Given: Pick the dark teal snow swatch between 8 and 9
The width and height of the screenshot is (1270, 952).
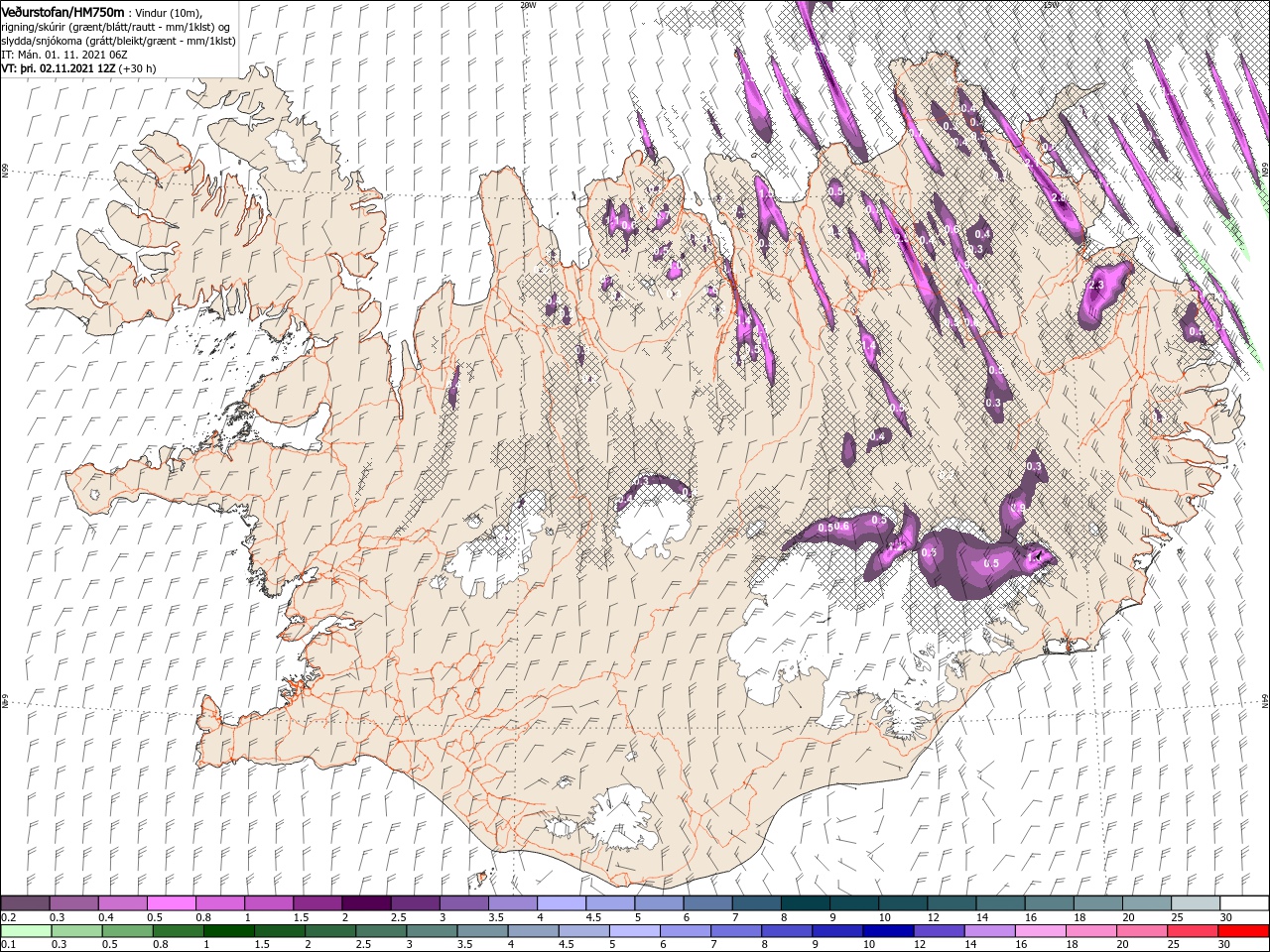Looking at the screenshot, I should tap(804, 902).
